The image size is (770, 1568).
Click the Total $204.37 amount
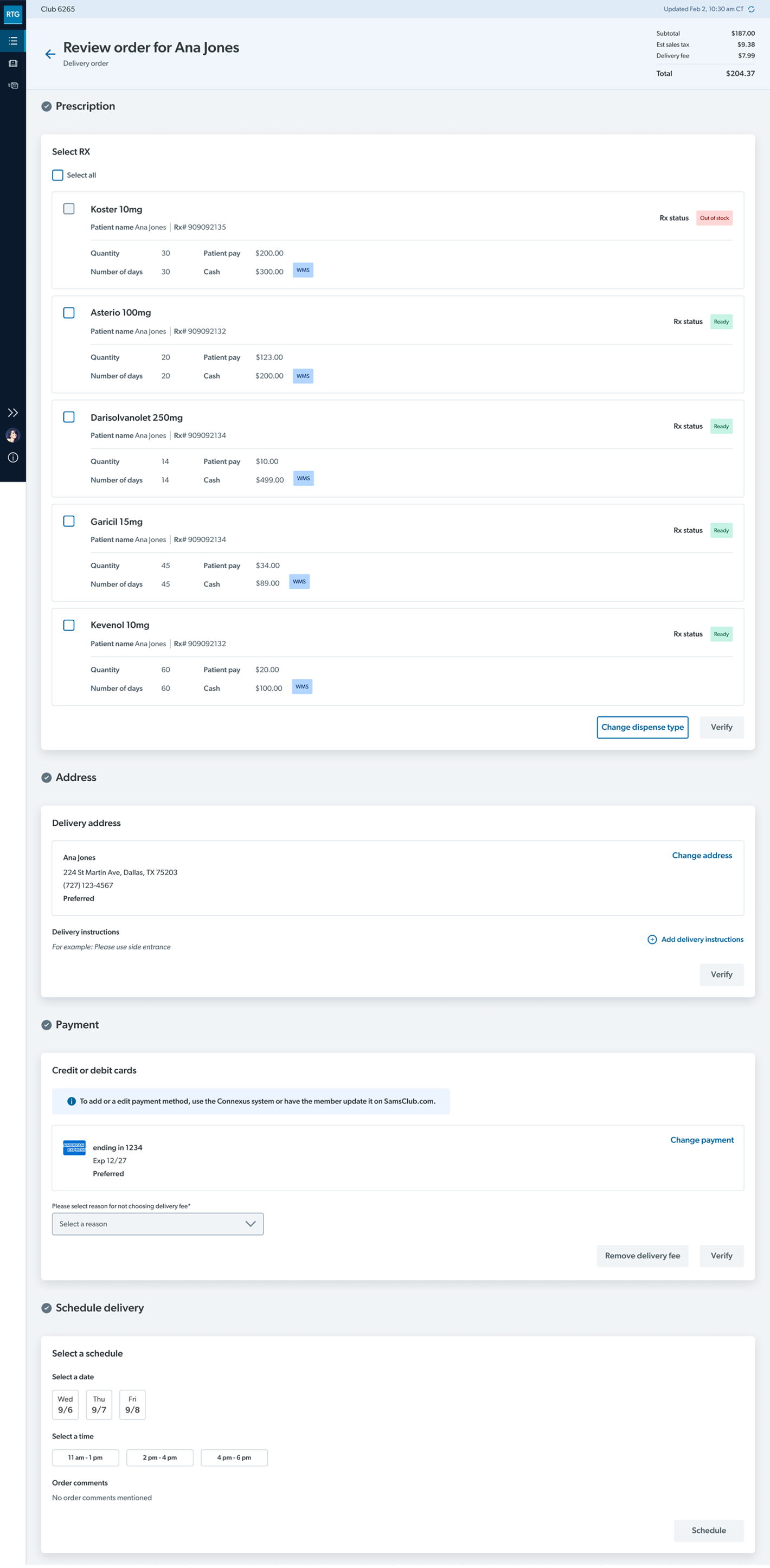tap(740, 74)
